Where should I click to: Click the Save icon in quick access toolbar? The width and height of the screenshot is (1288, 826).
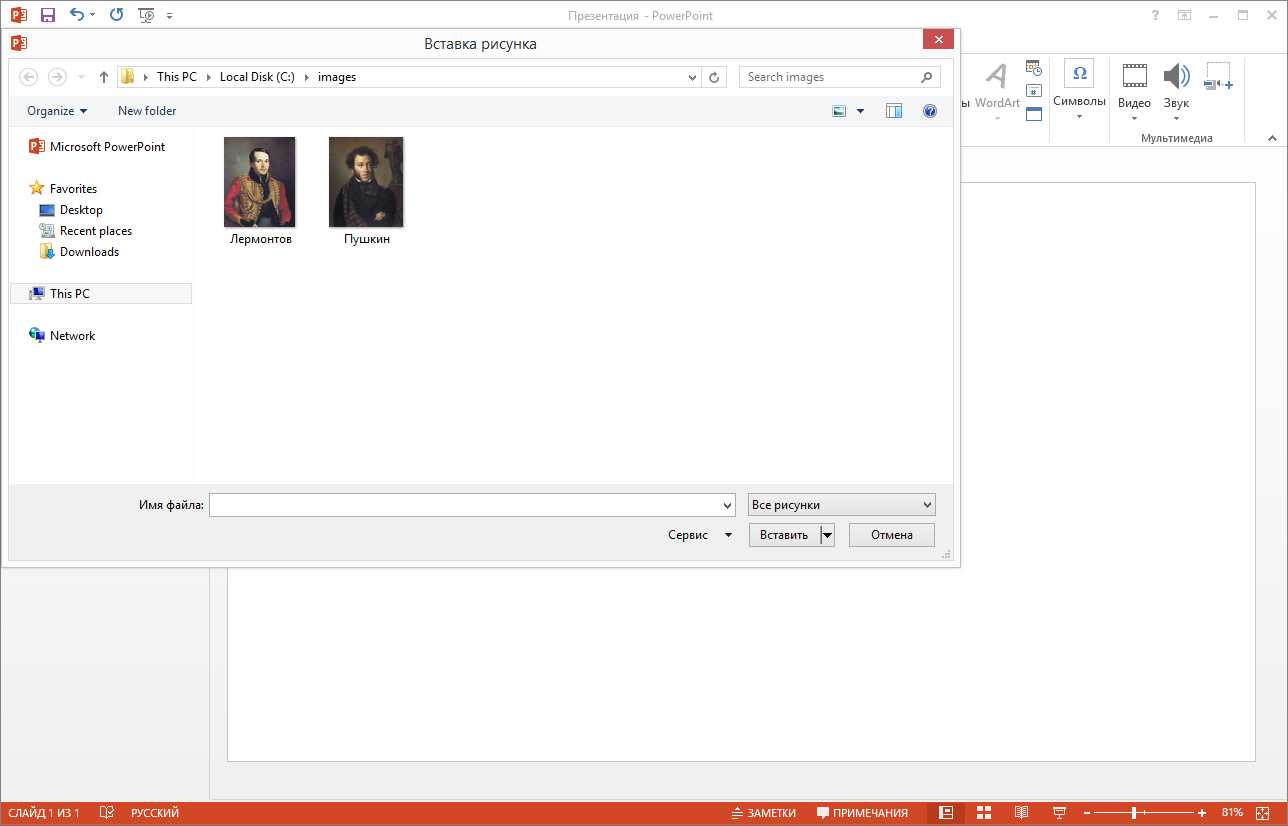47,15
